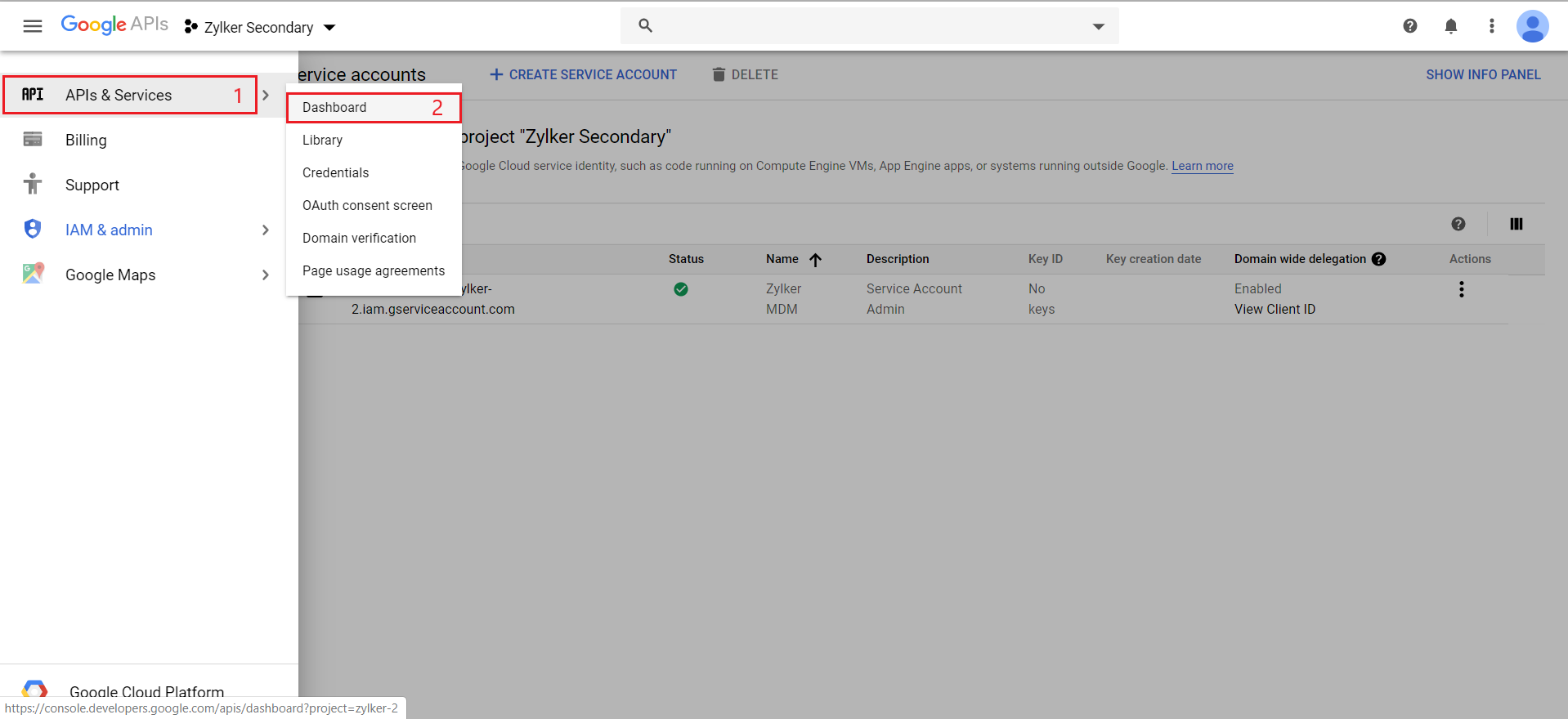Sort by the Name column header
This screenshot has height=719, width=1568.
tap(782, 259)
